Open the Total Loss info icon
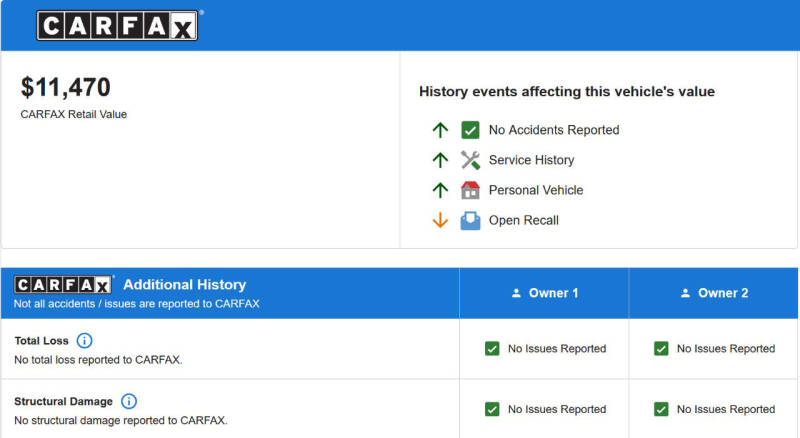Image resolution: width=800 pixels, height=438 pixels. point(85,340)
